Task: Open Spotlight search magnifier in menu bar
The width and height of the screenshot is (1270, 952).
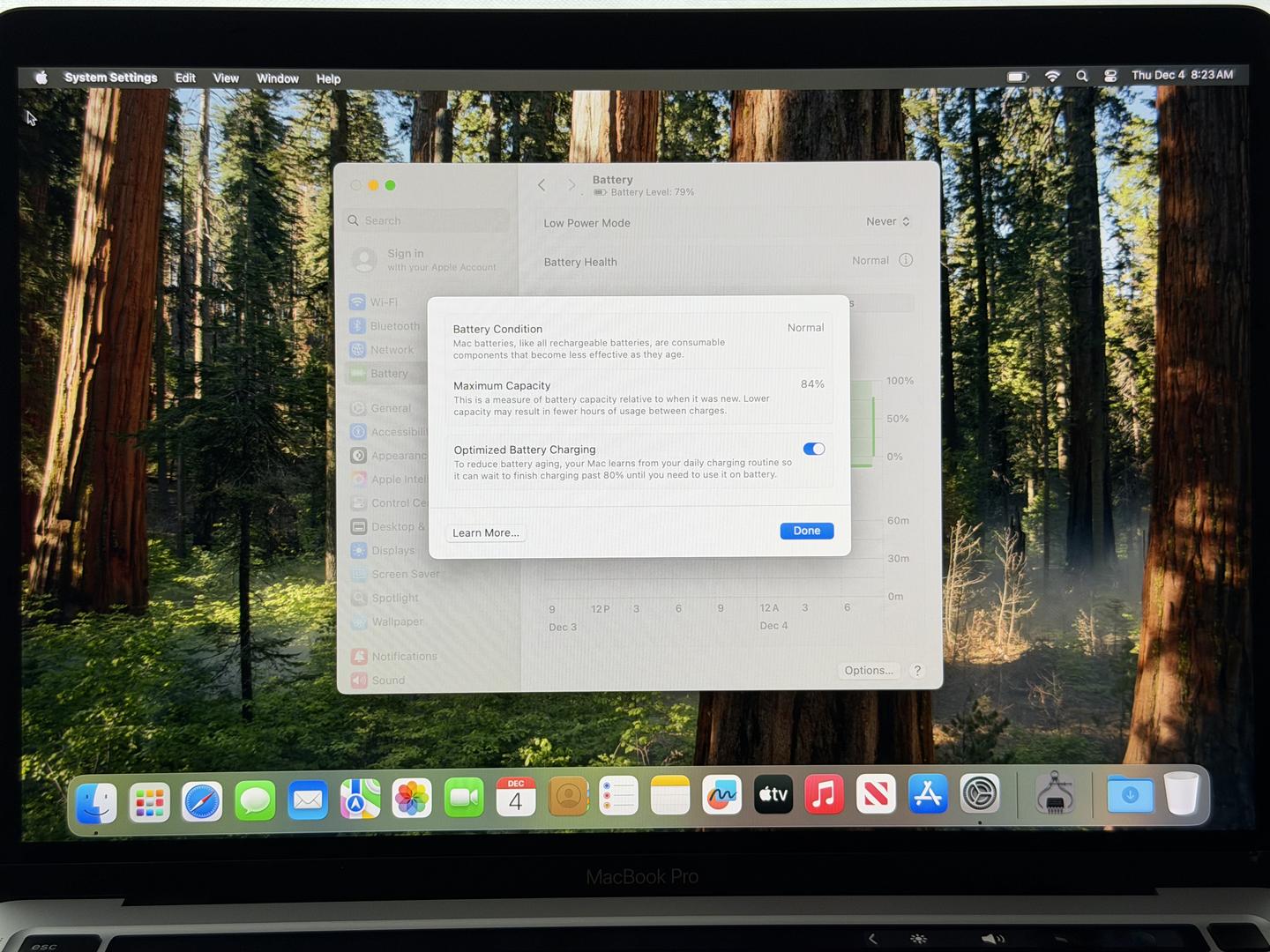Action: coord(1082,76)
